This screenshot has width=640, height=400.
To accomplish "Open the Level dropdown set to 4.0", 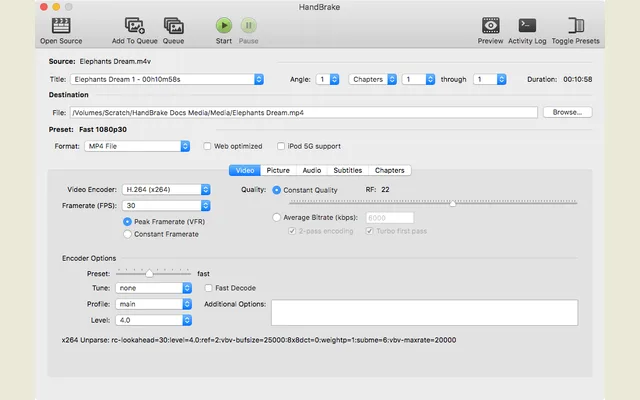I will point(153,320).
